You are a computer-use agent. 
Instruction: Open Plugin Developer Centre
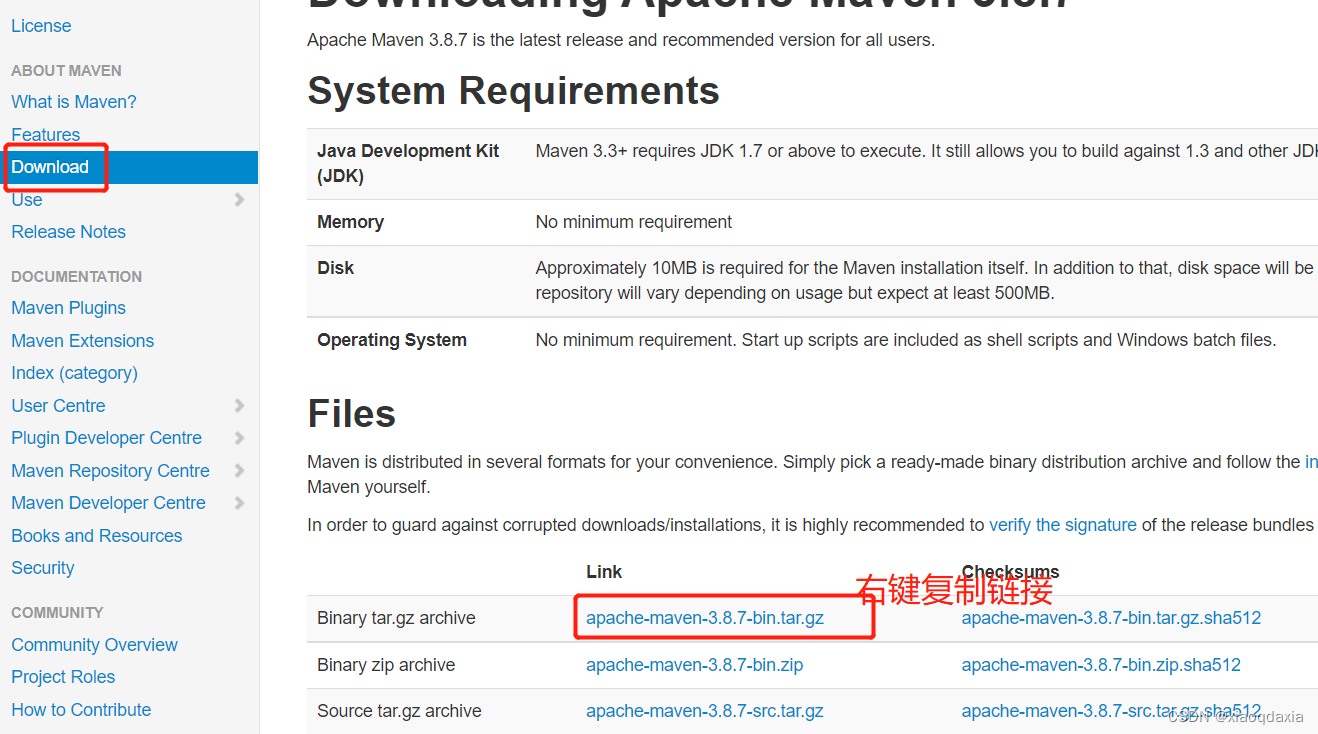107,438
